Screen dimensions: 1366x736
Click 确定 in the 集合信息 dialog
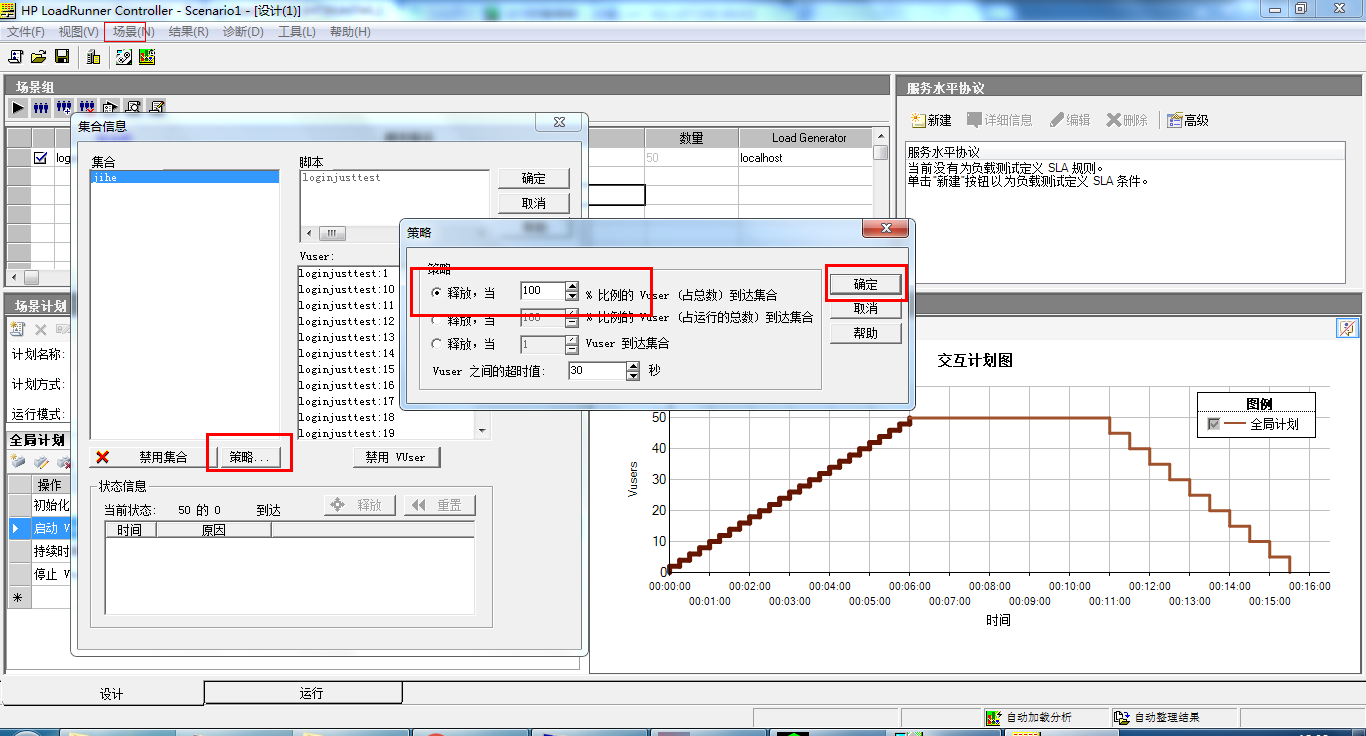pyautogui.click(x=534, y=179)
